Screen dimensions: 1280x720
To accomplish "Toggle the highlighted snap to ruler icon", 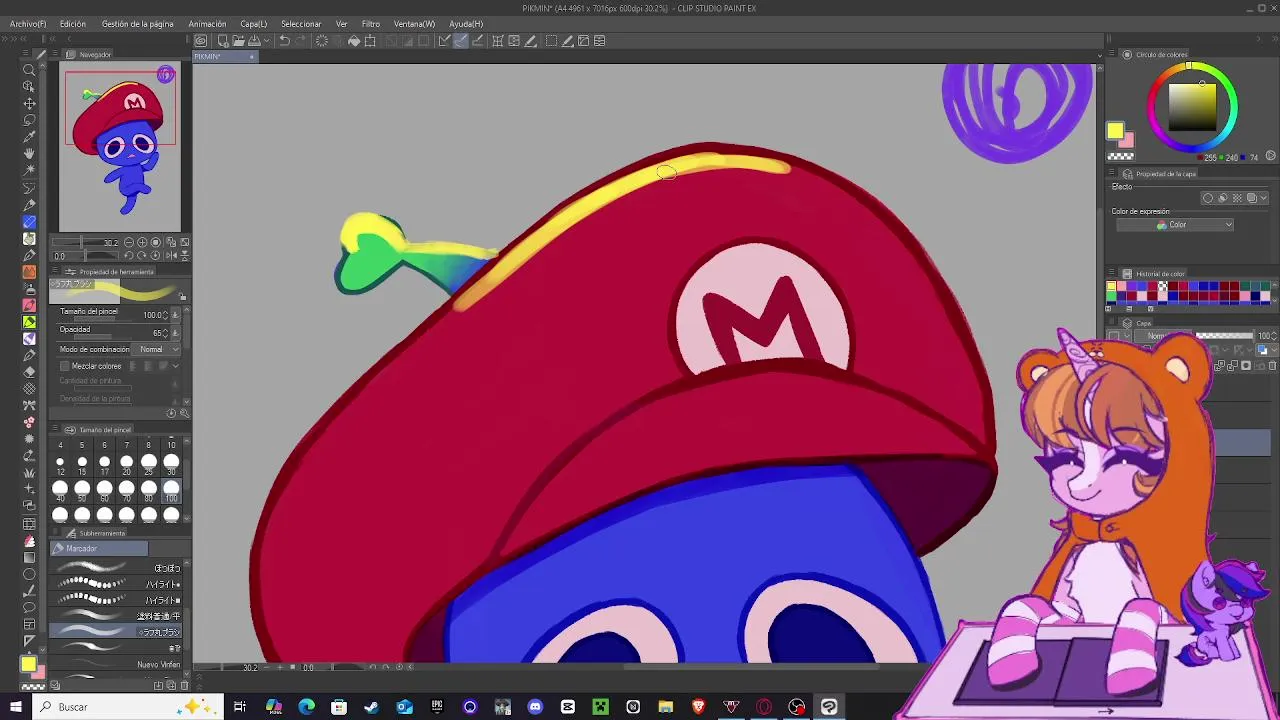I will [x=461, y=41].
